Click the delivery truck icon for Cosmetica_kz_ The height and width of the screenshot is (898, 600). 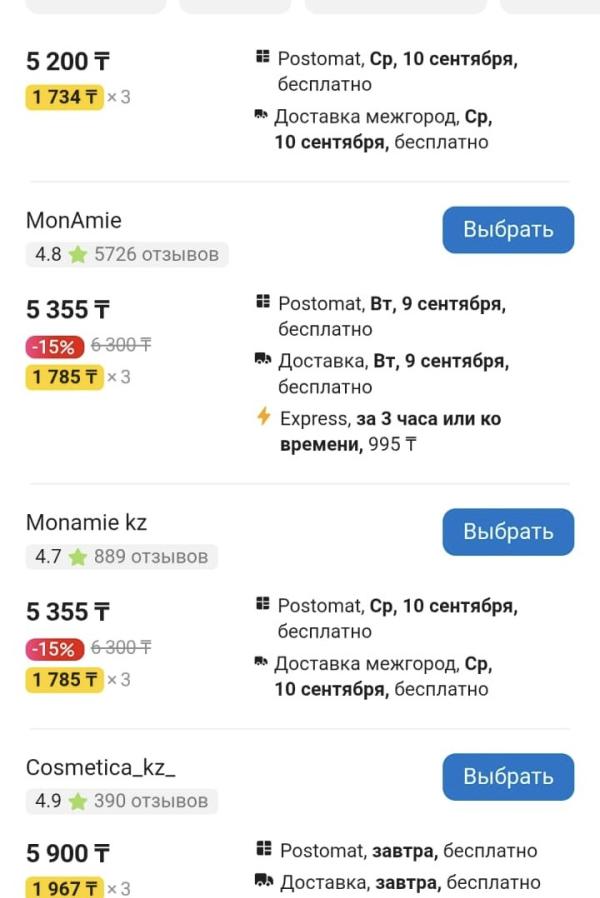pyautogui.click(x=263, y=880)
